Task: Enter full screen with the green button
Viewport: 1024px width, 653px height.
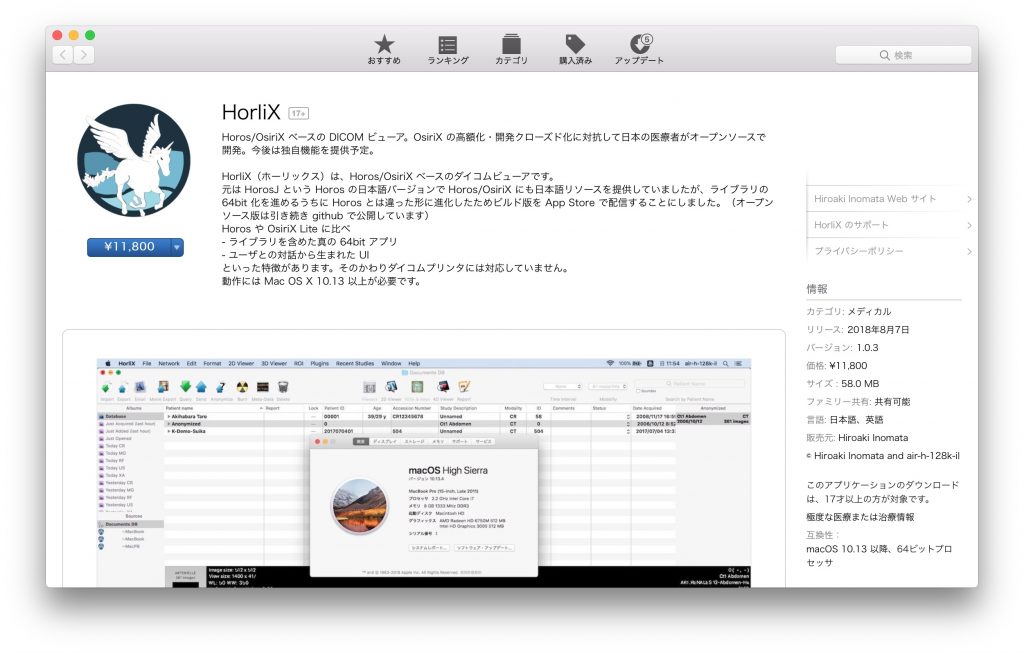Action: click(x=90, y=35)
